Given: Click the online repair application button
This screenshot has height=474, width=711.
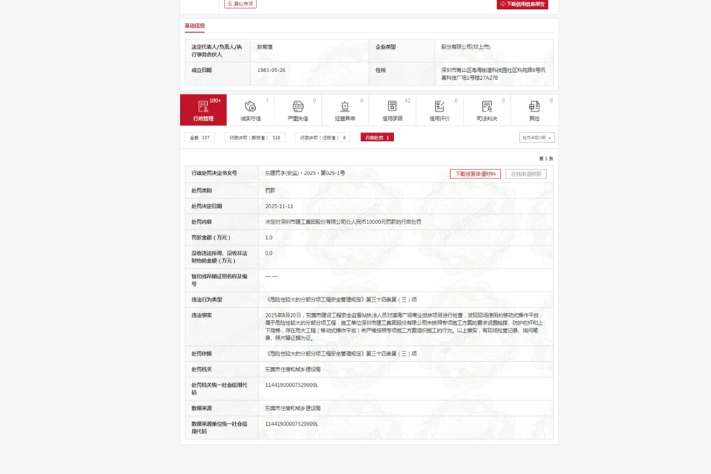Looking at the screenshot, I should [x=526, y=174].
